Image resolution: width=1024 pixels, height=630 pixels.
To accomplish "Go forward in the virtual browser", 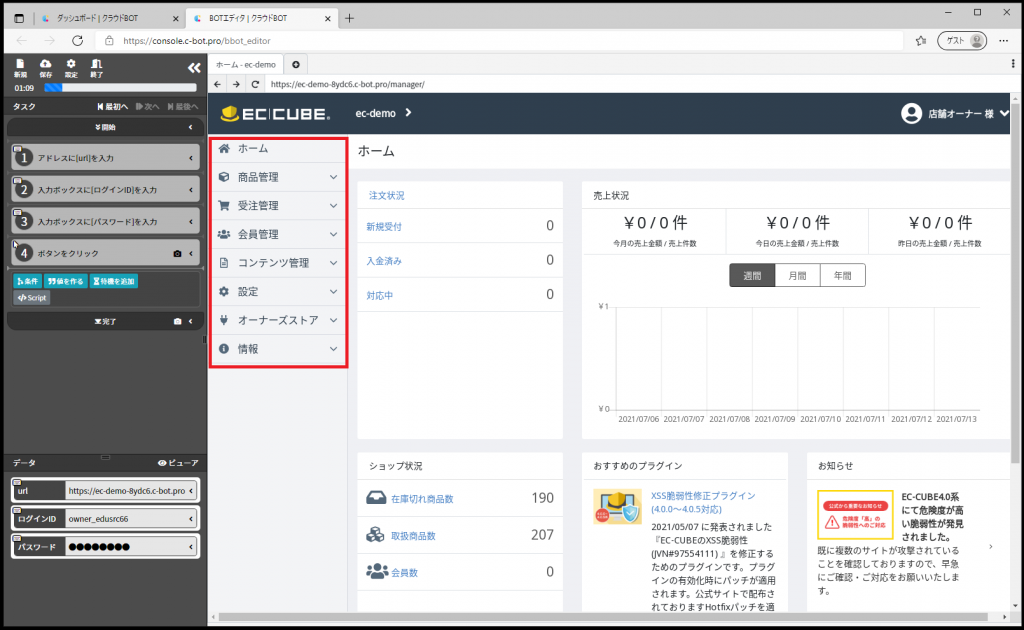I will pyautogui.click(x=236, y=84).
